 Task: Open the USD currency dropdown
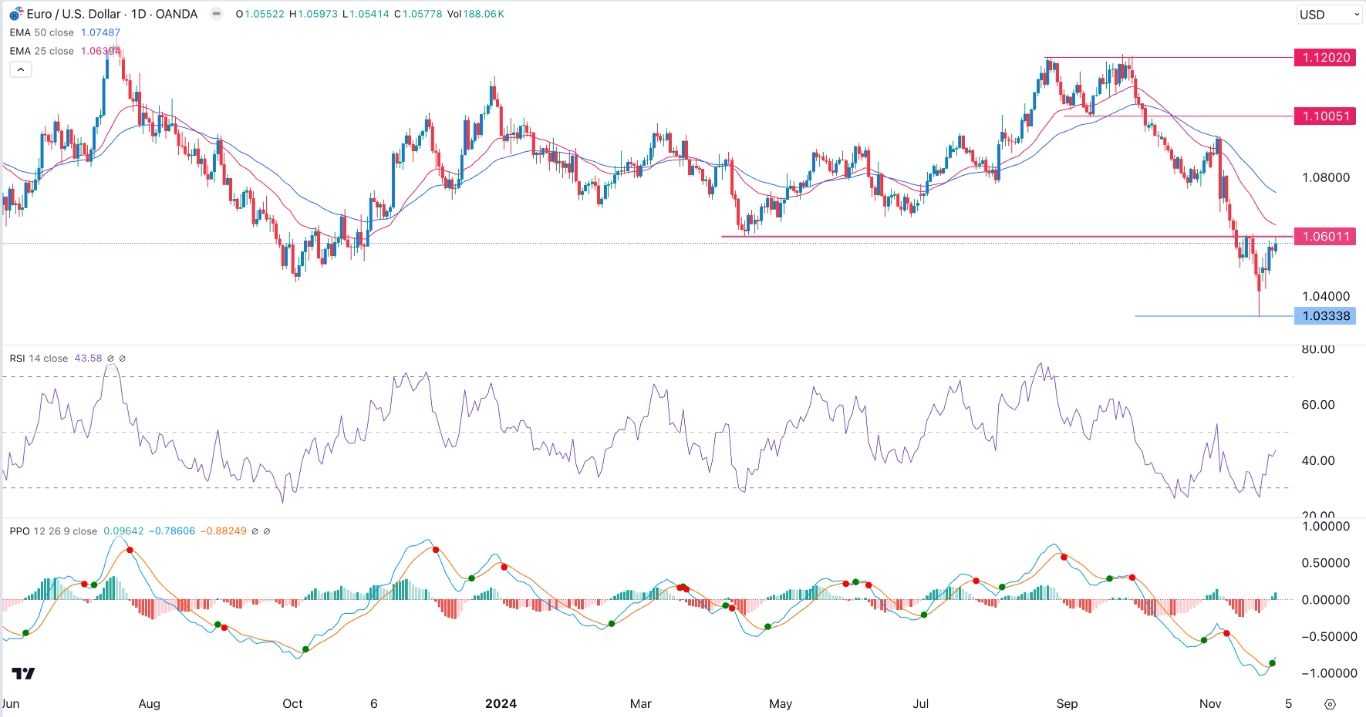pyautogui.click(x=1327, y=14)
